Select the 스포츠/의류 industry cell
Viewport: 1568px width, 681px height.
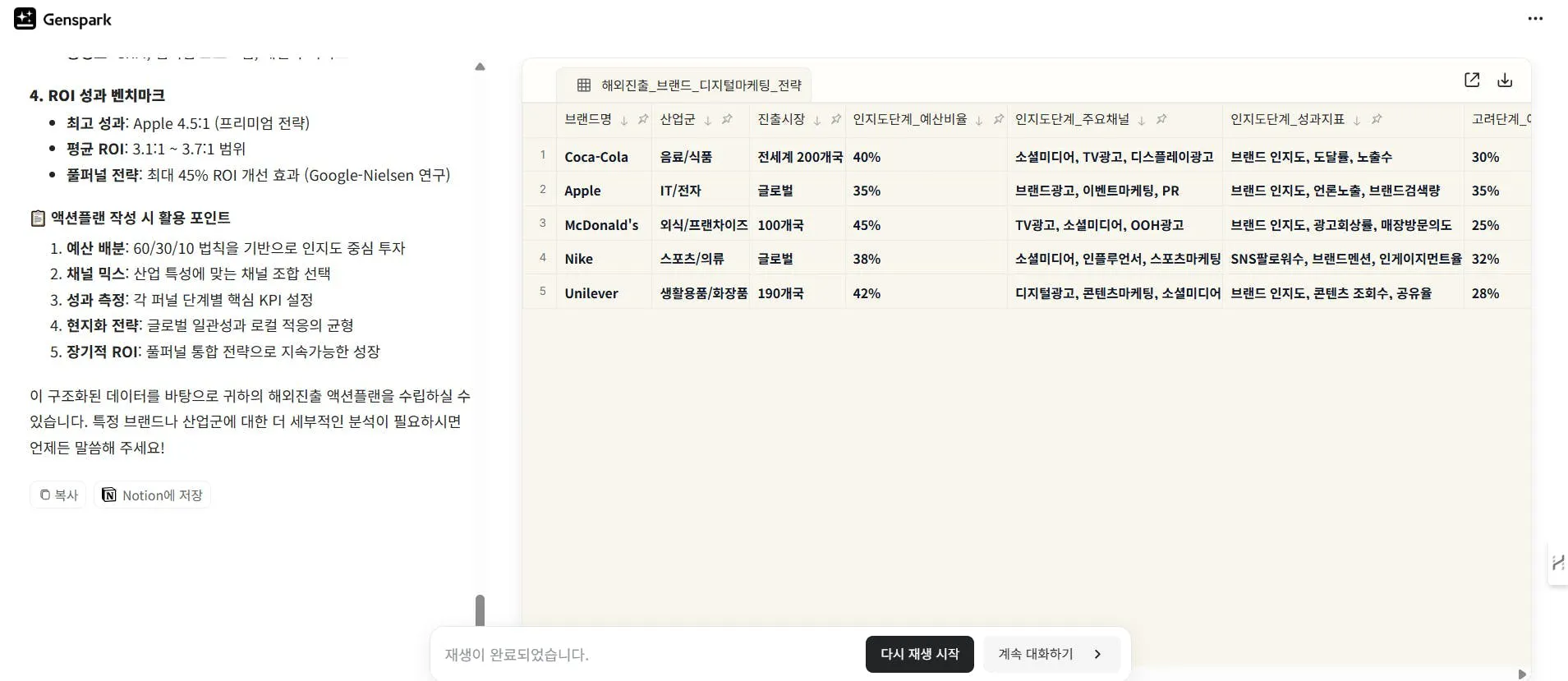[702, 259]
